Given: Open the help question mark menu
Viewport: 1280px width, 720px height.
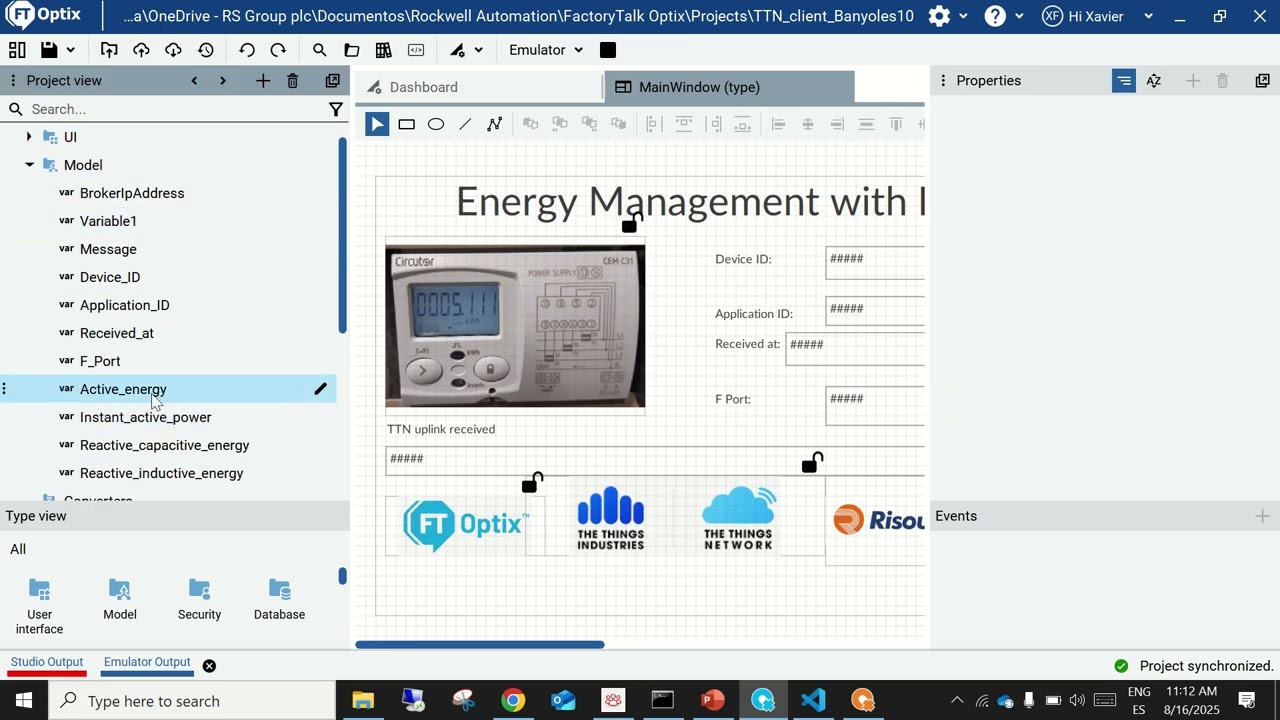Looking at the screenshot, I should point(1003,16).
